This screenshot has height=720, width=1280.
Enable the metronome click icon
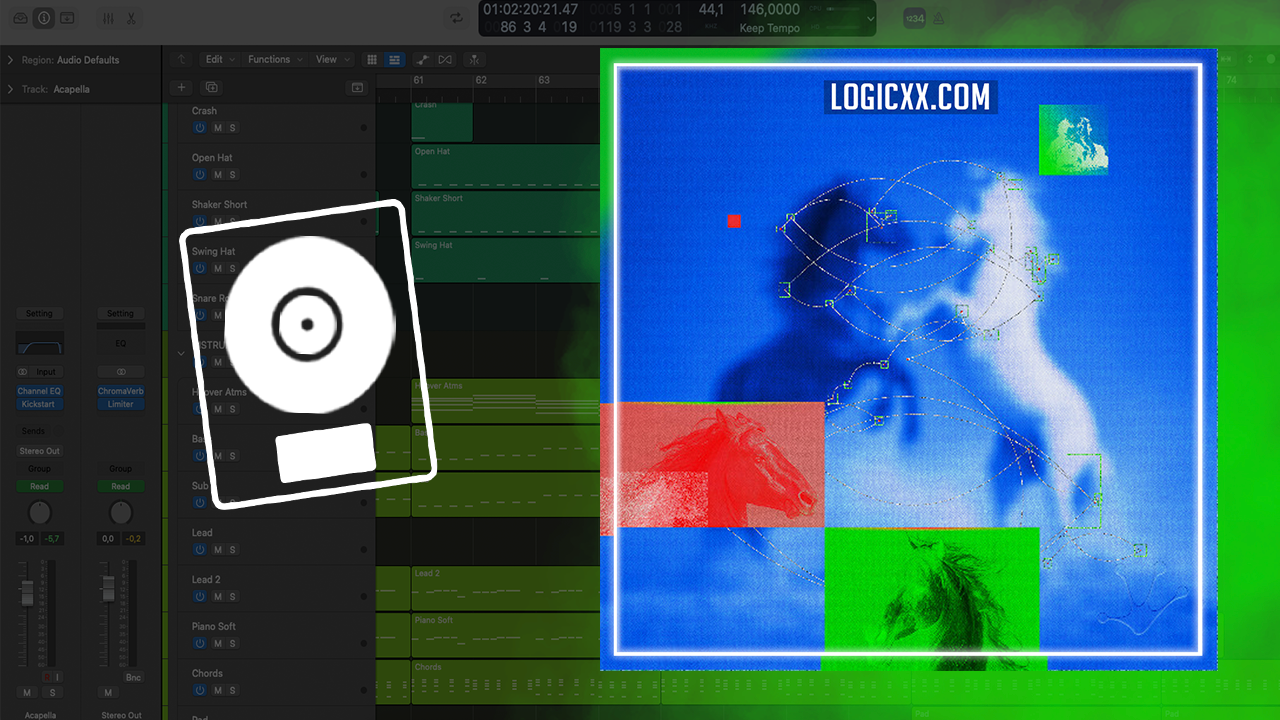(x=939, y=18)
